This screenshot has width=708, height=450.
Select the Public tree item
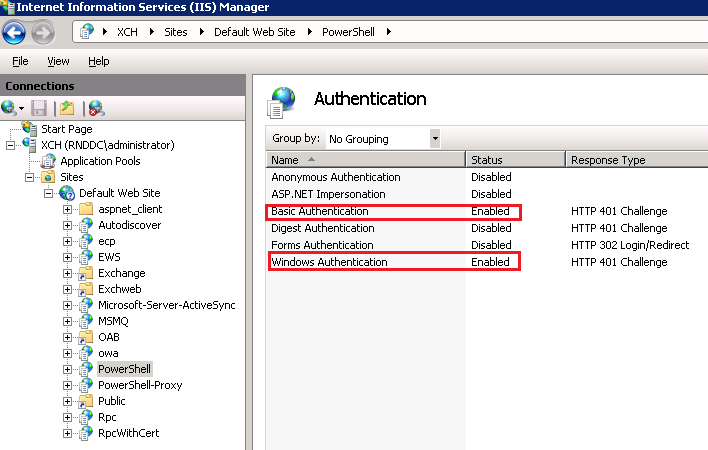pos(112,401)
